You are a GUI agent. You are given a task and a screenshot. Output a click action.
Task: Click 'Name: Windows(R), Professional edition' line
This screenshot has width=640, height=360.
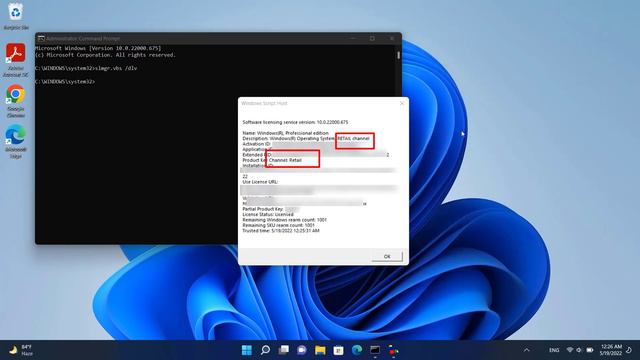pos(285,133)
